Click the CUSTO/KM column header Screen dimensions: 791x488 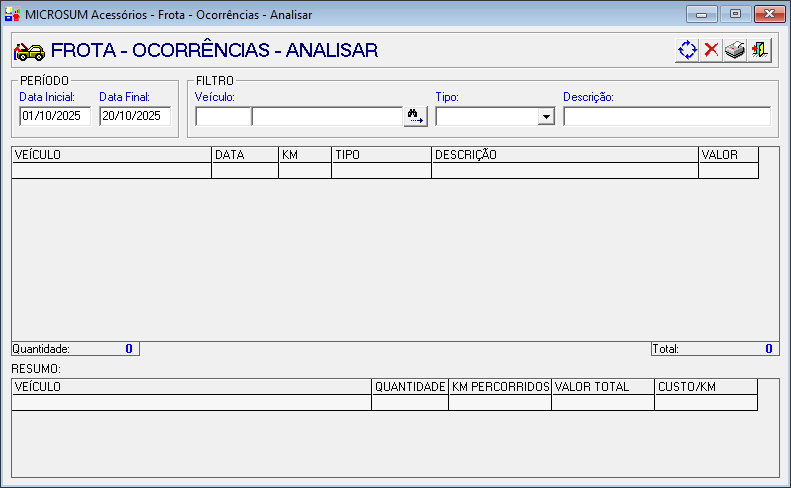(x=706, y=387)
